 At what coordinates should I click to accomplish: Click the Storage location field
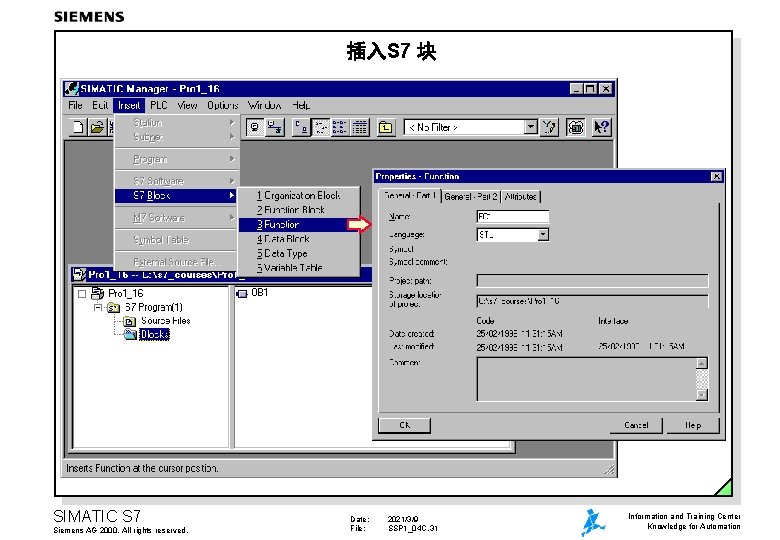pos(592,301)
